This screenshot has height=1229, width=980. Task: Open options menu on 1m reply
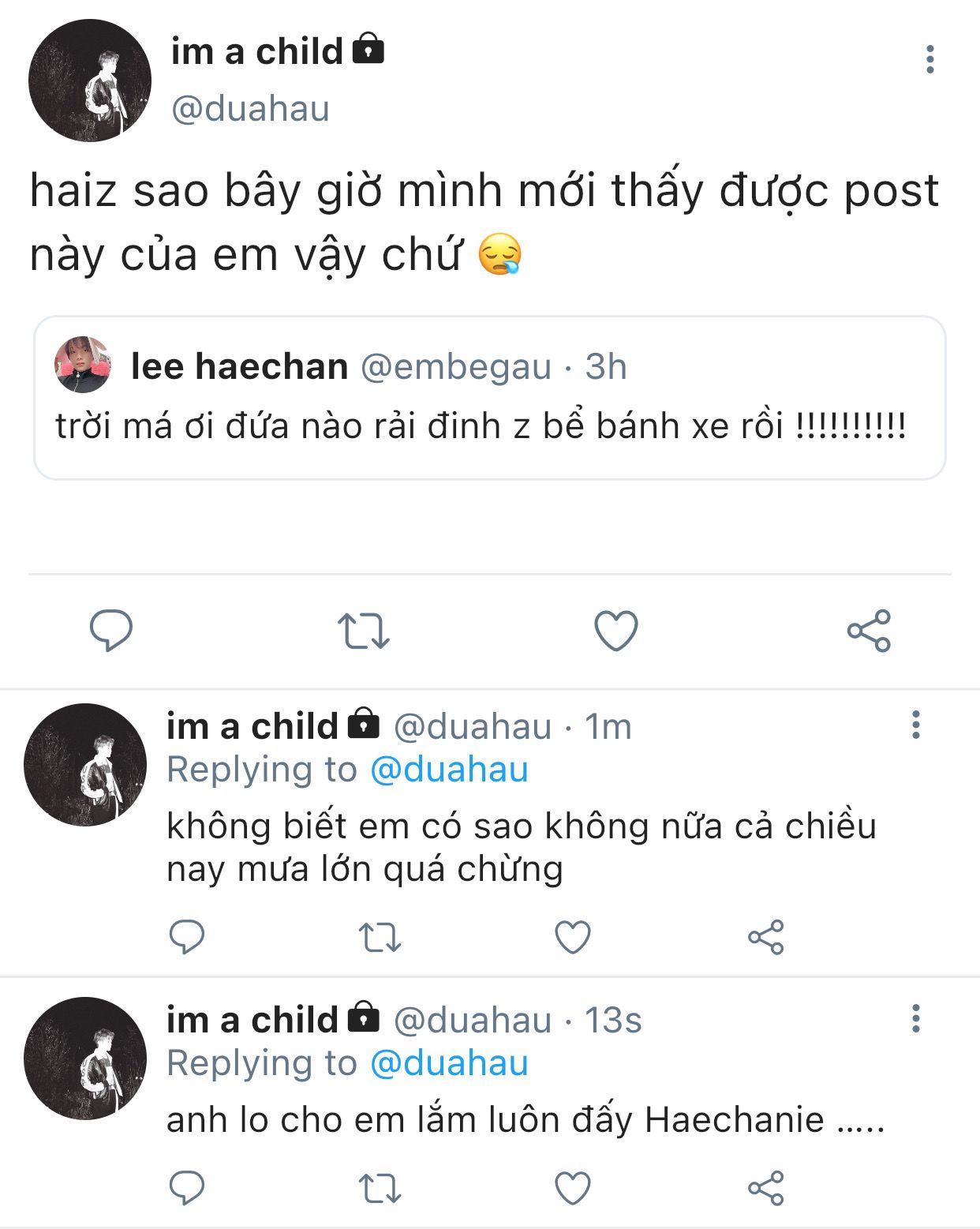916,724
